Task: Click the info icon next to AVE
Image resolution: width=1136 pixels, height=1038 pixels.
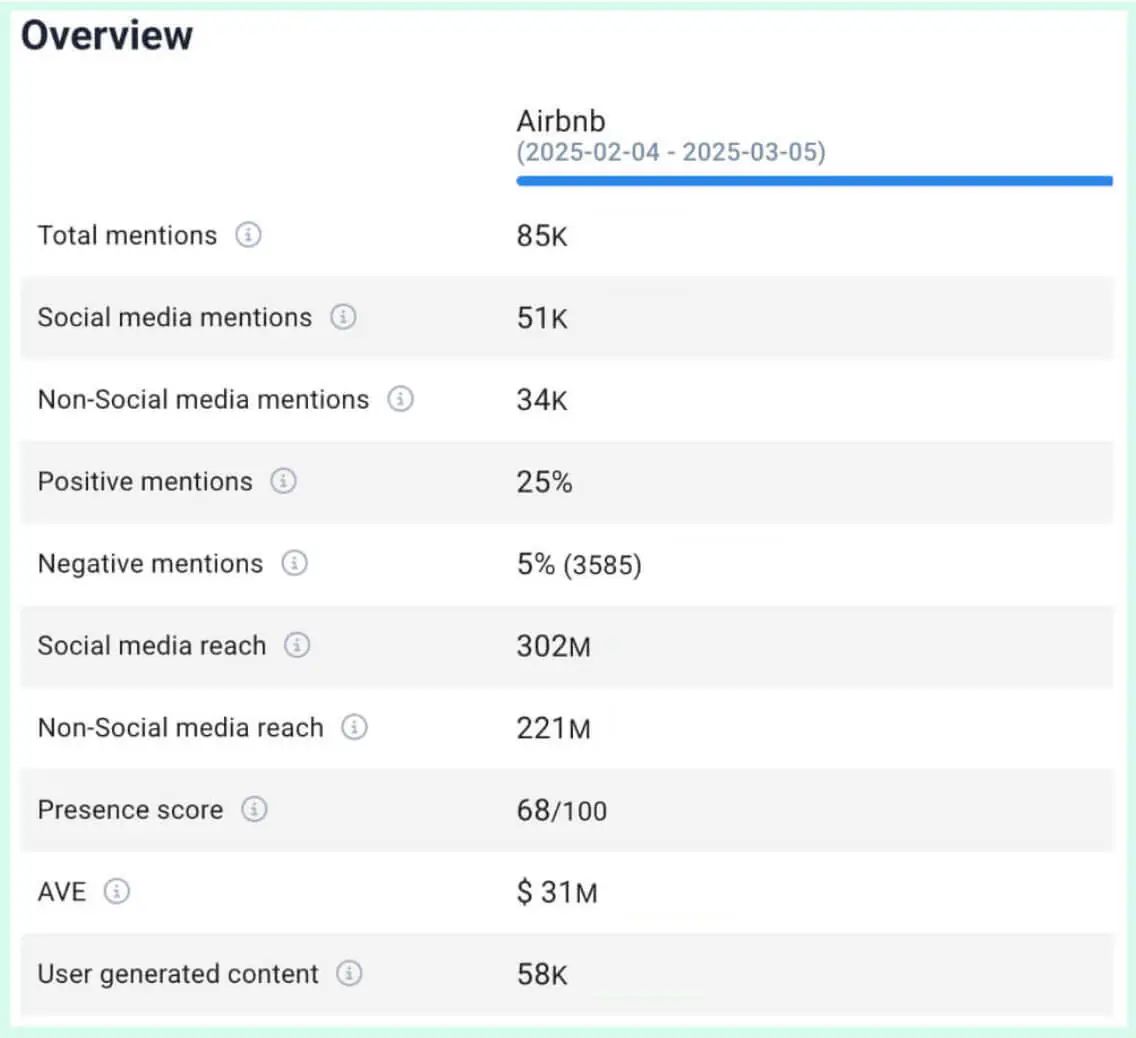Action: tap(117, 891)
